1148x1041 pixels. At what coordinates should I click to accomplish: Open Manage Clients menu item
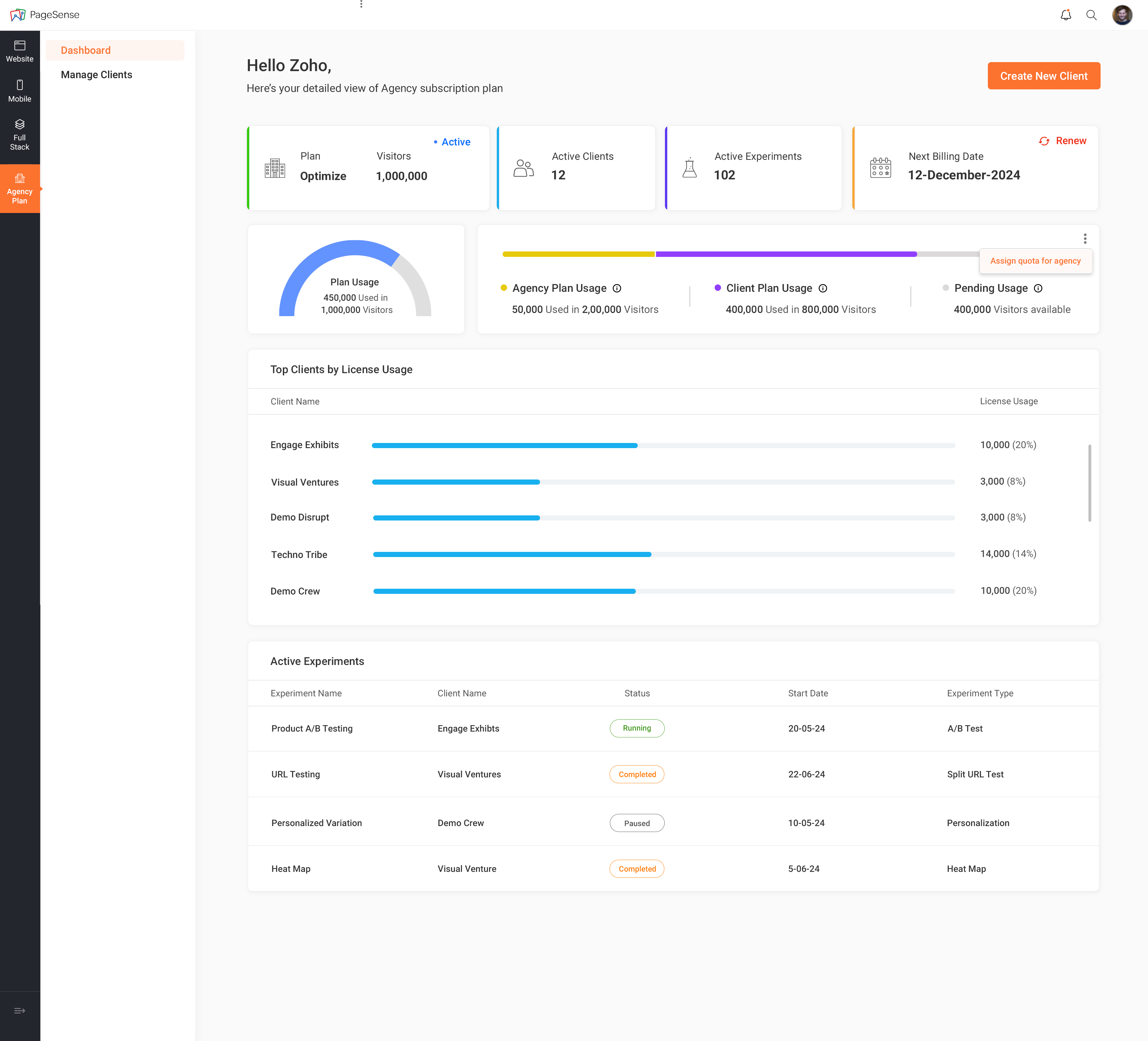tap(96, 75)
